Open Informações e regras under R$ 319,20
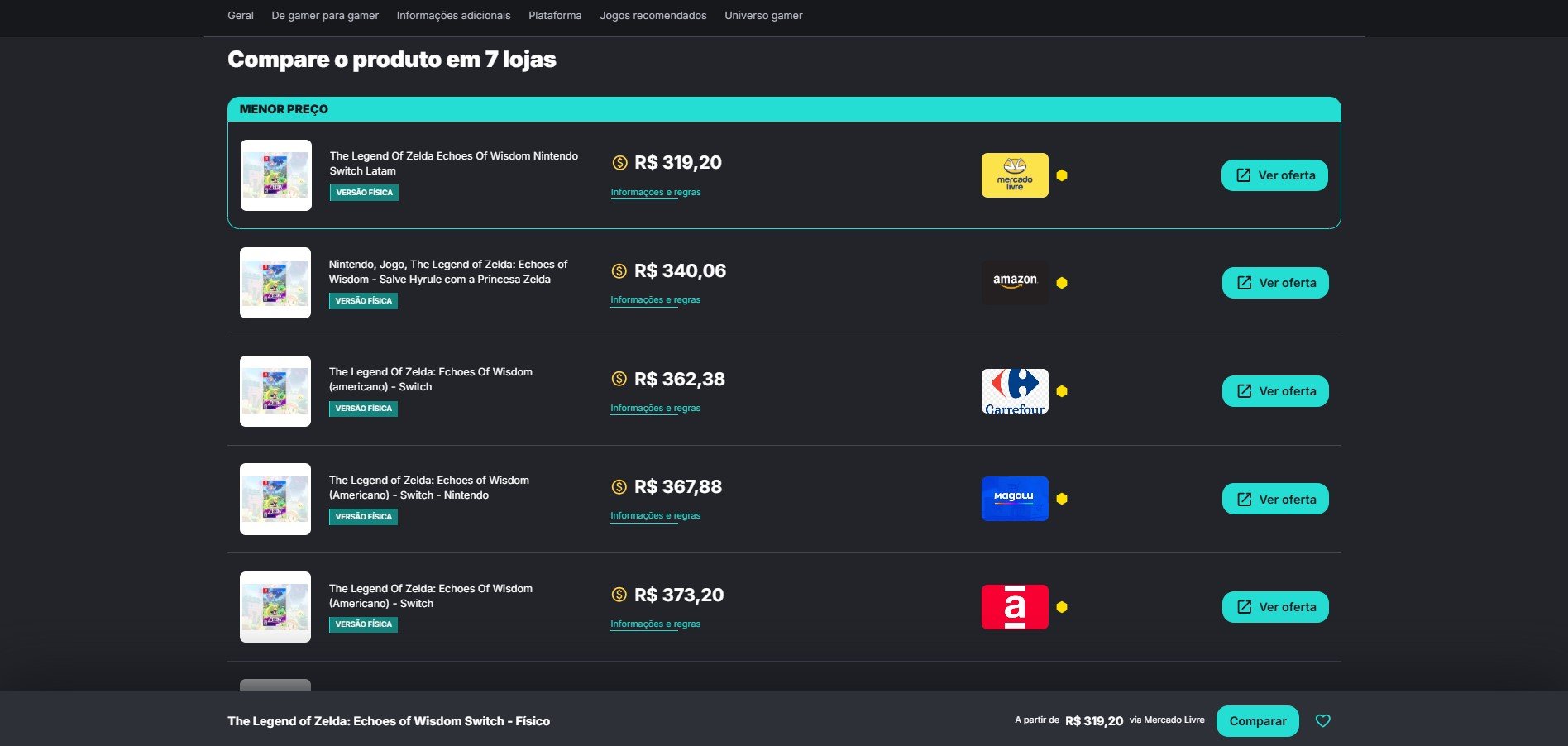Image resolution: width=1568 pixels, height=746 pixels. tap(656, 192)
